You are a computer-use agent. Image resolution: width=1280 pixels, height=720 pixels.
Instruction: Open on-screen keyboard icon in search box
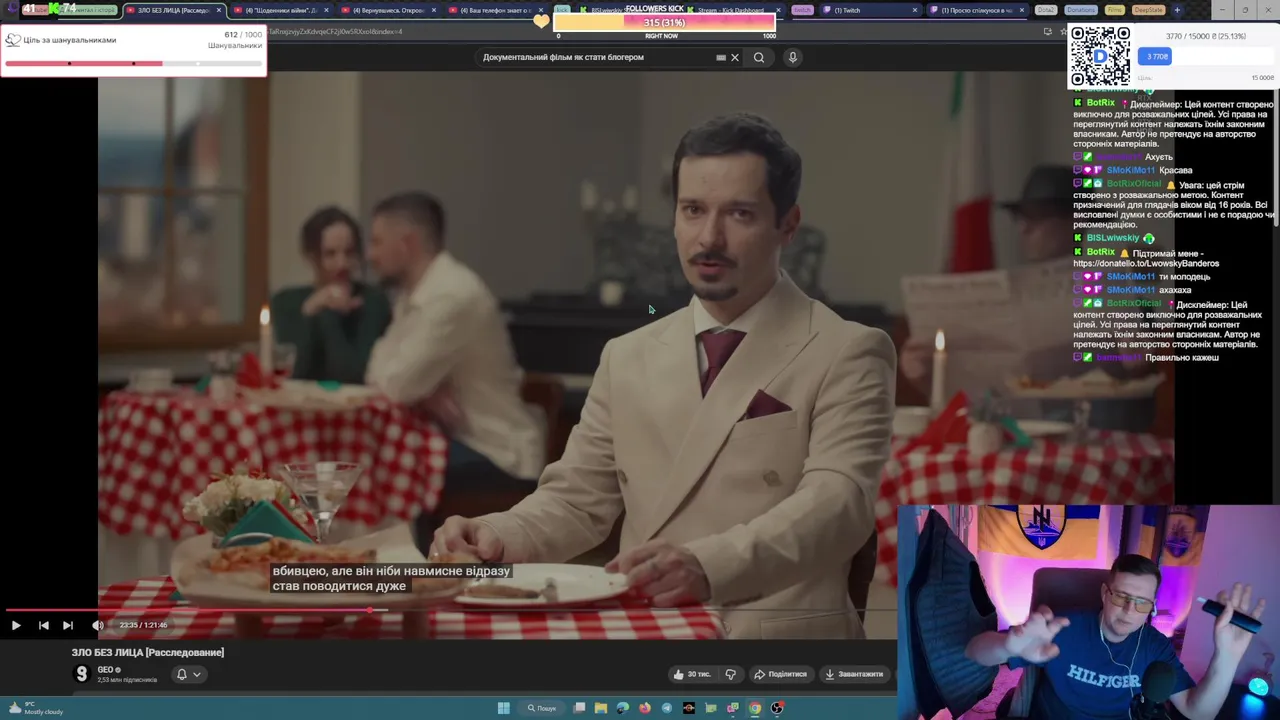click(721, 57)
